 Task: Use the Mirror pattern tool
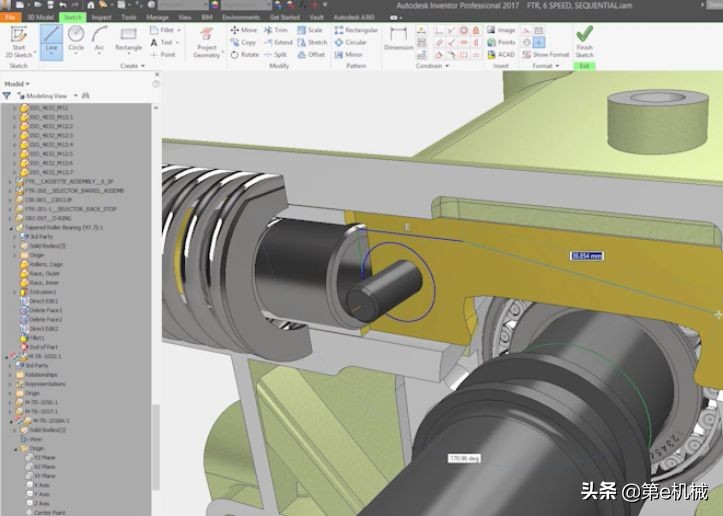[349, 54]
